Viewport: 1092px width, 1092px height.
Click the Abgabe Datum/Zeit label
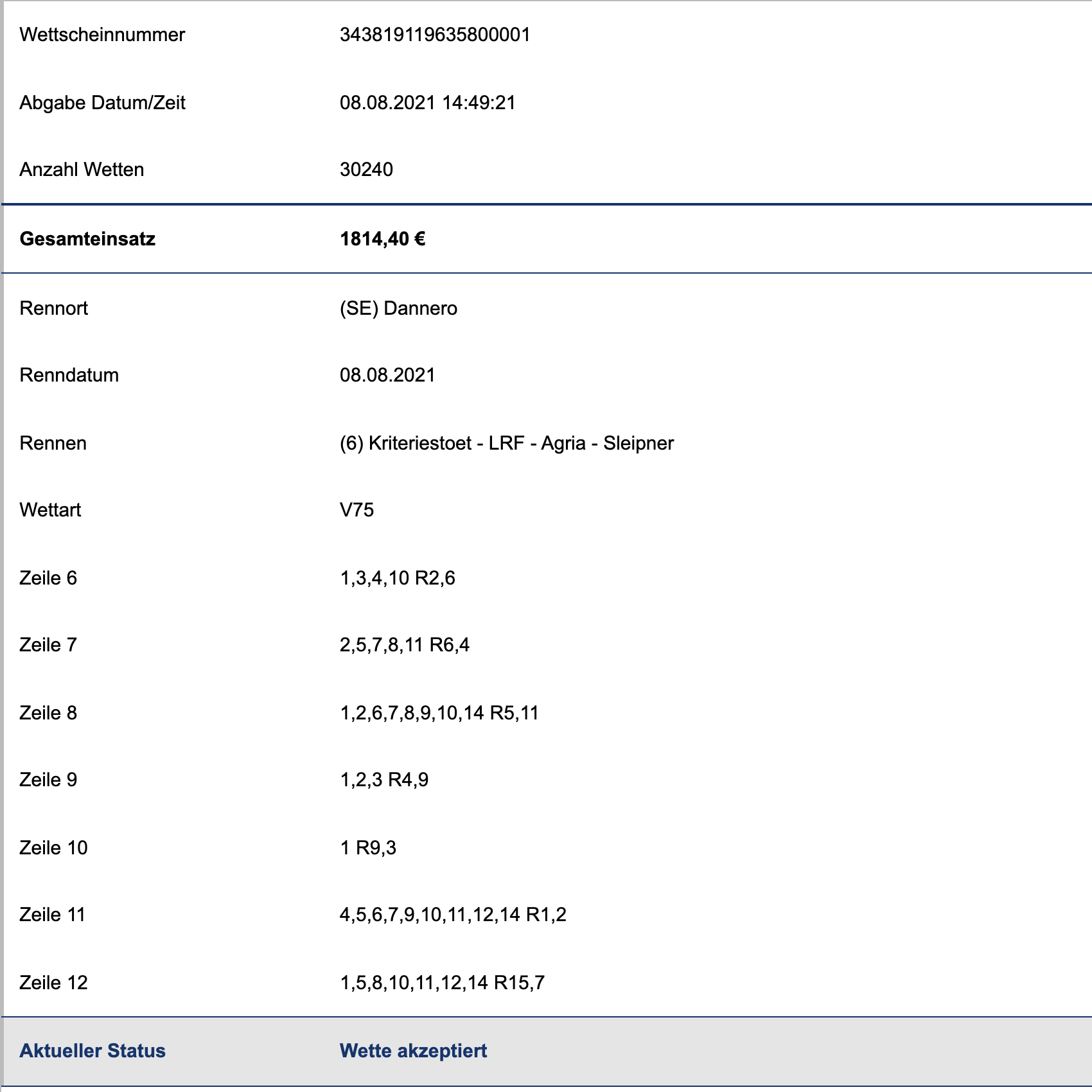pyautogui.click(x=102, y=103)
